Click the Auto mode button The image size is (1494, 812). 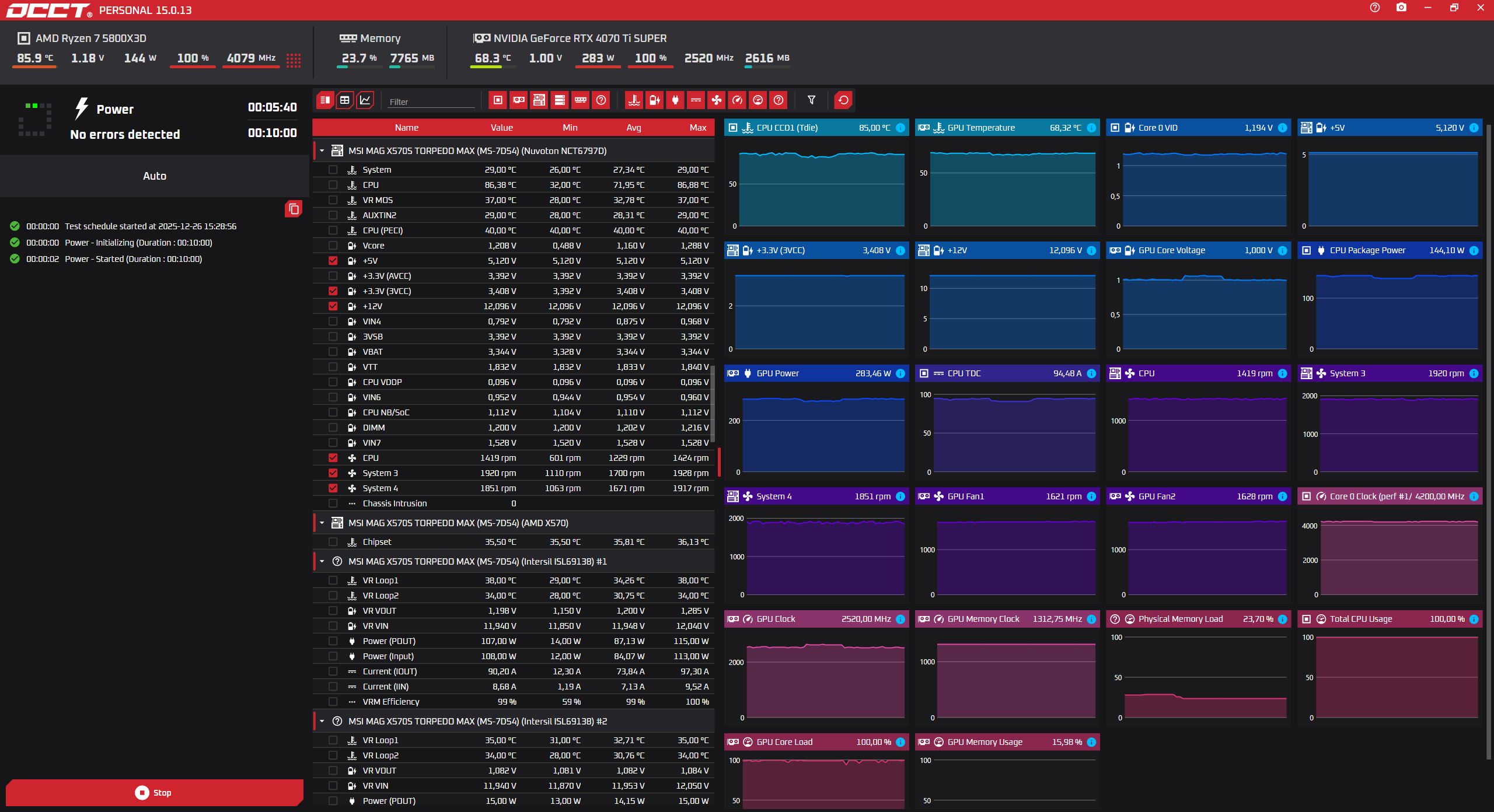155,176
